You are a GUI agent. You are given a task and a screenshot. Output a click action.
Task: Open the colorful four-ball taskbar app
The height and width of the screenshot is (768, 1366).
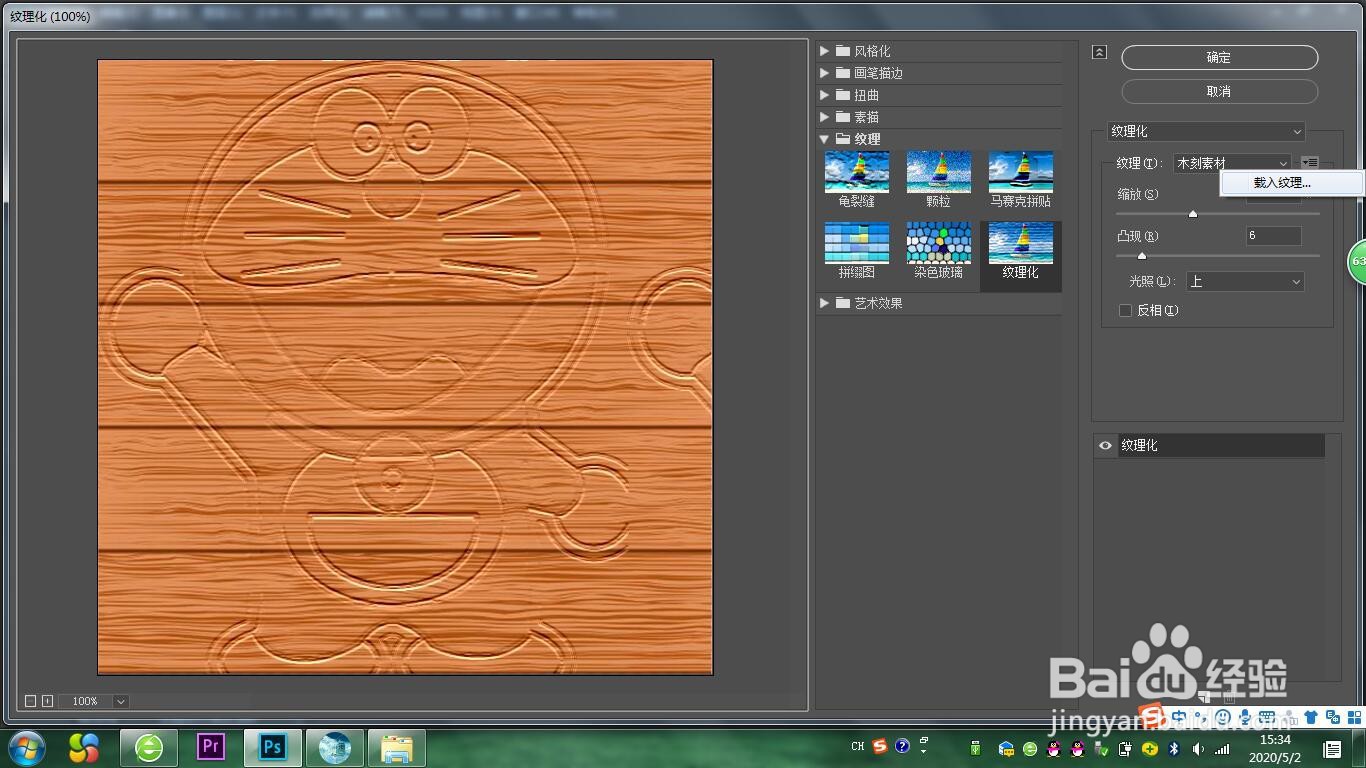coord(84,747)
